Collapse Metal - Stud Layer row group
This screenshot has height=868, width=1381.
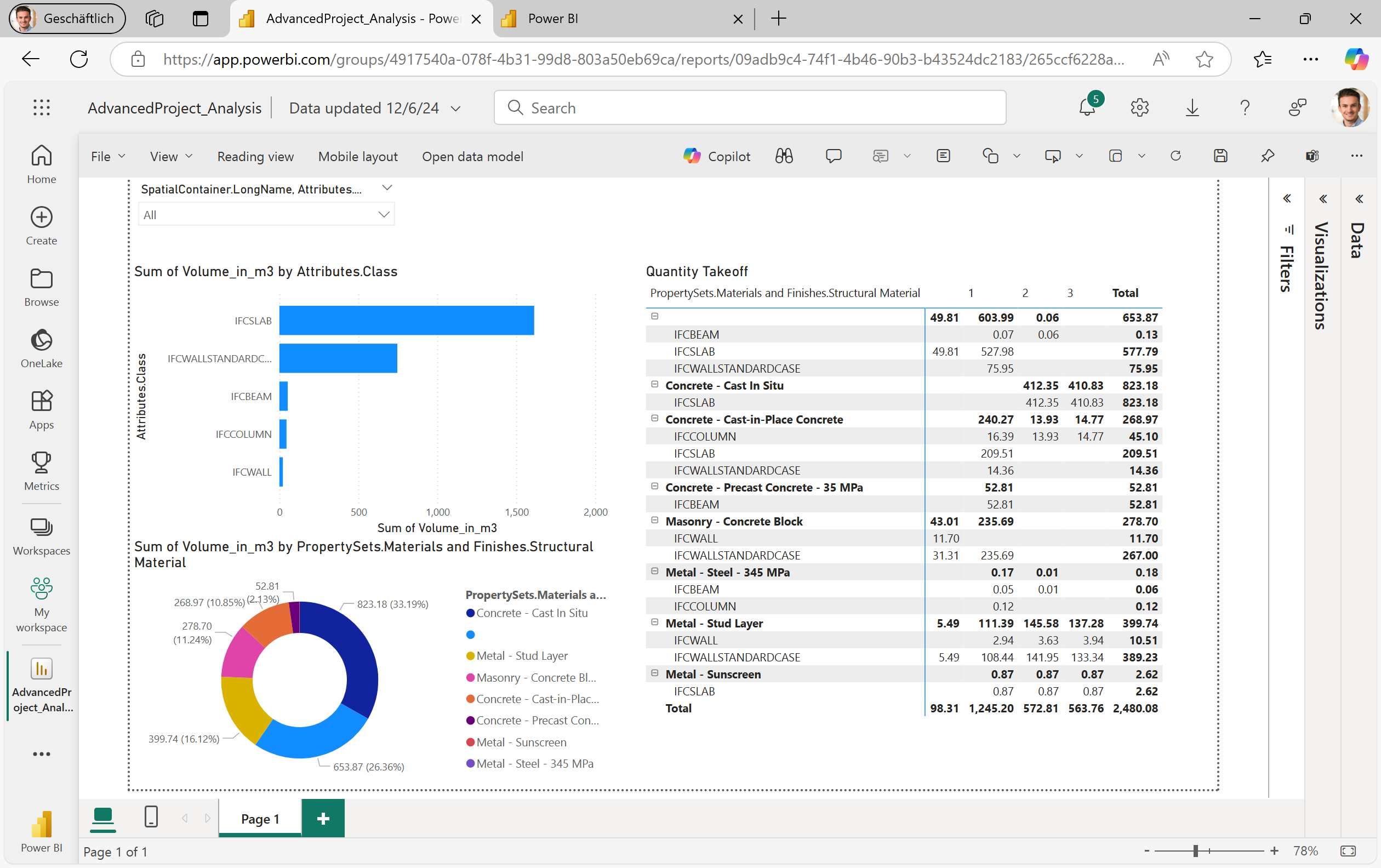coord(654,622)
